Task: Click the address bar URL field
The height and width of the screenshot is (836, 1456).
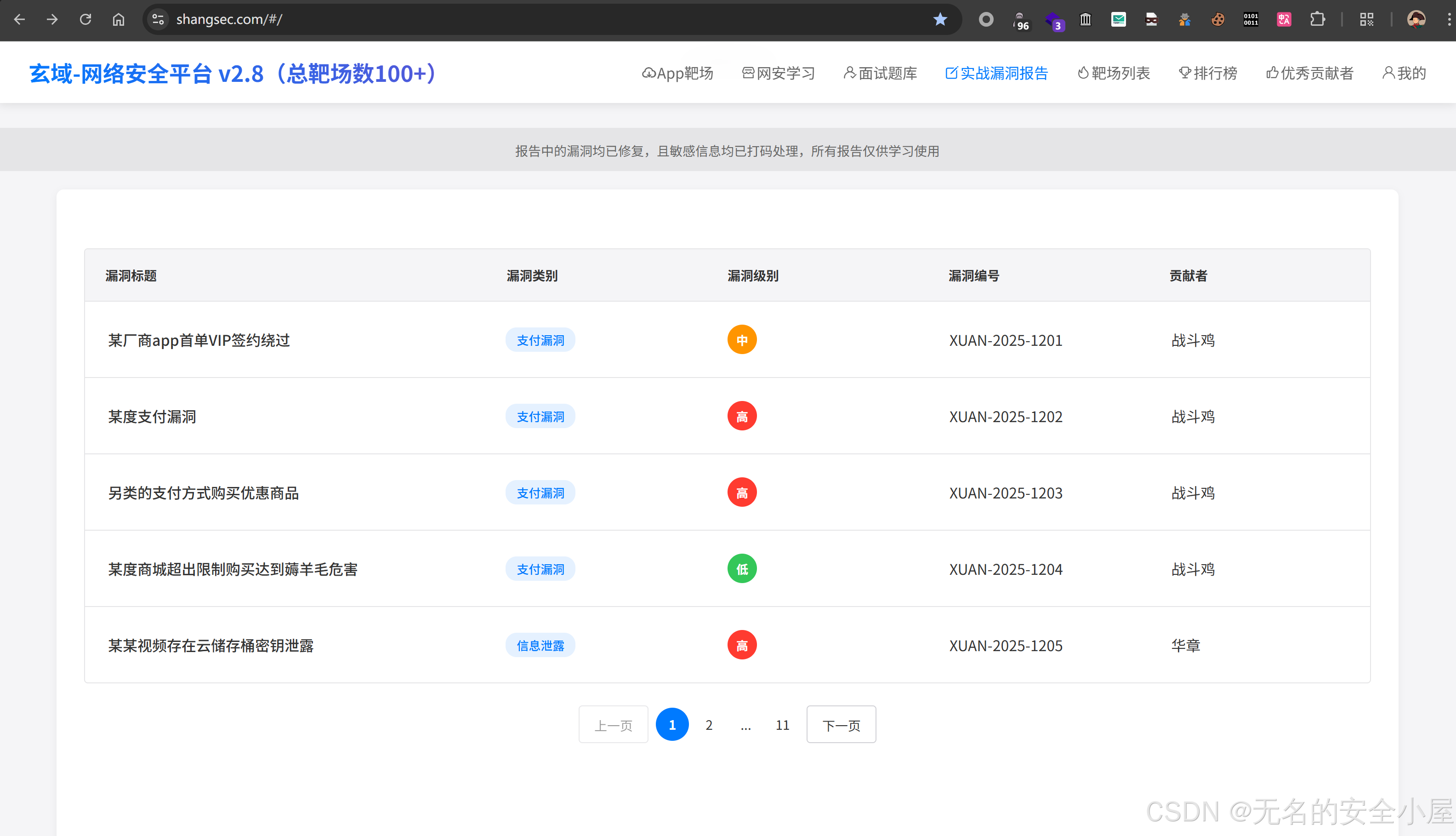Action: click(x=516, y=19)
